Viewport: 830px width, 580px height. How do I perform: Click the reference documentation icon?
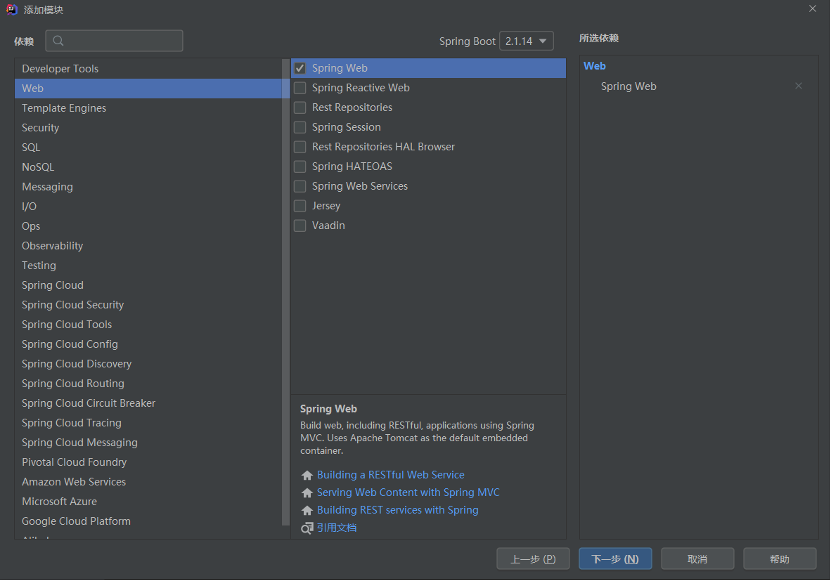tap(307, 528)
